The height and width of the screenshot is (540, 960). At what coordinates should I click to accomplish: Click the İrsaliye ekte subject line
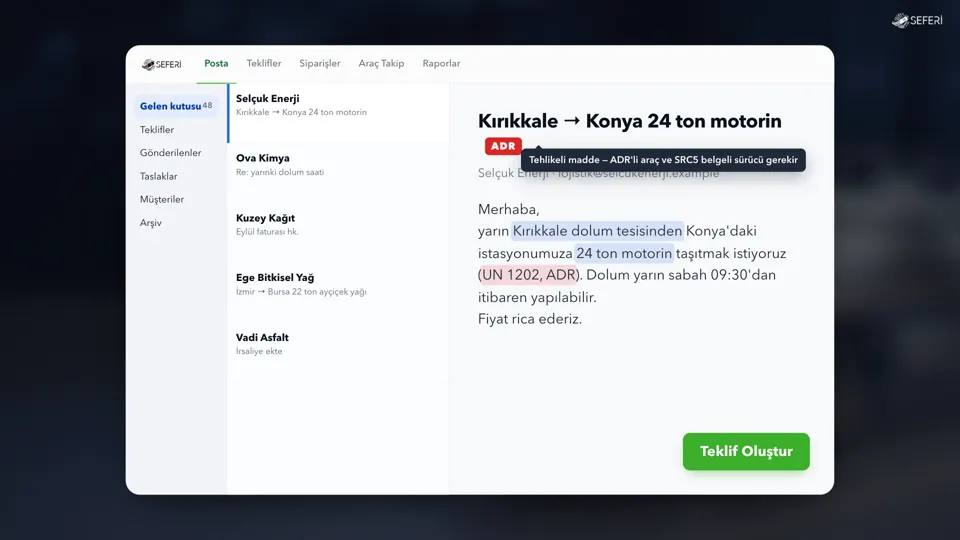[259, 351]
